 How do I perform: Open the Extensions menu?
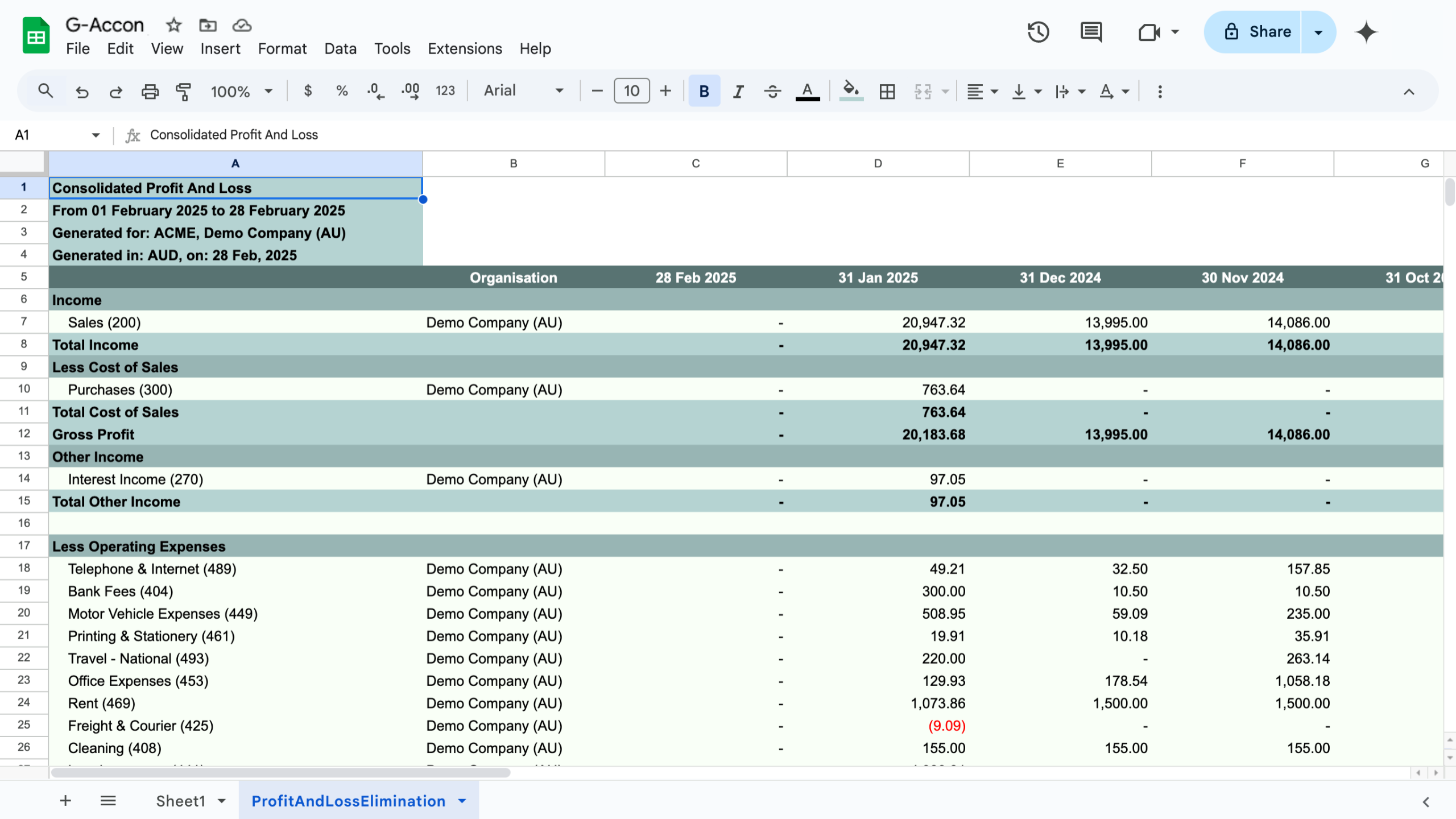coord(465,49)
